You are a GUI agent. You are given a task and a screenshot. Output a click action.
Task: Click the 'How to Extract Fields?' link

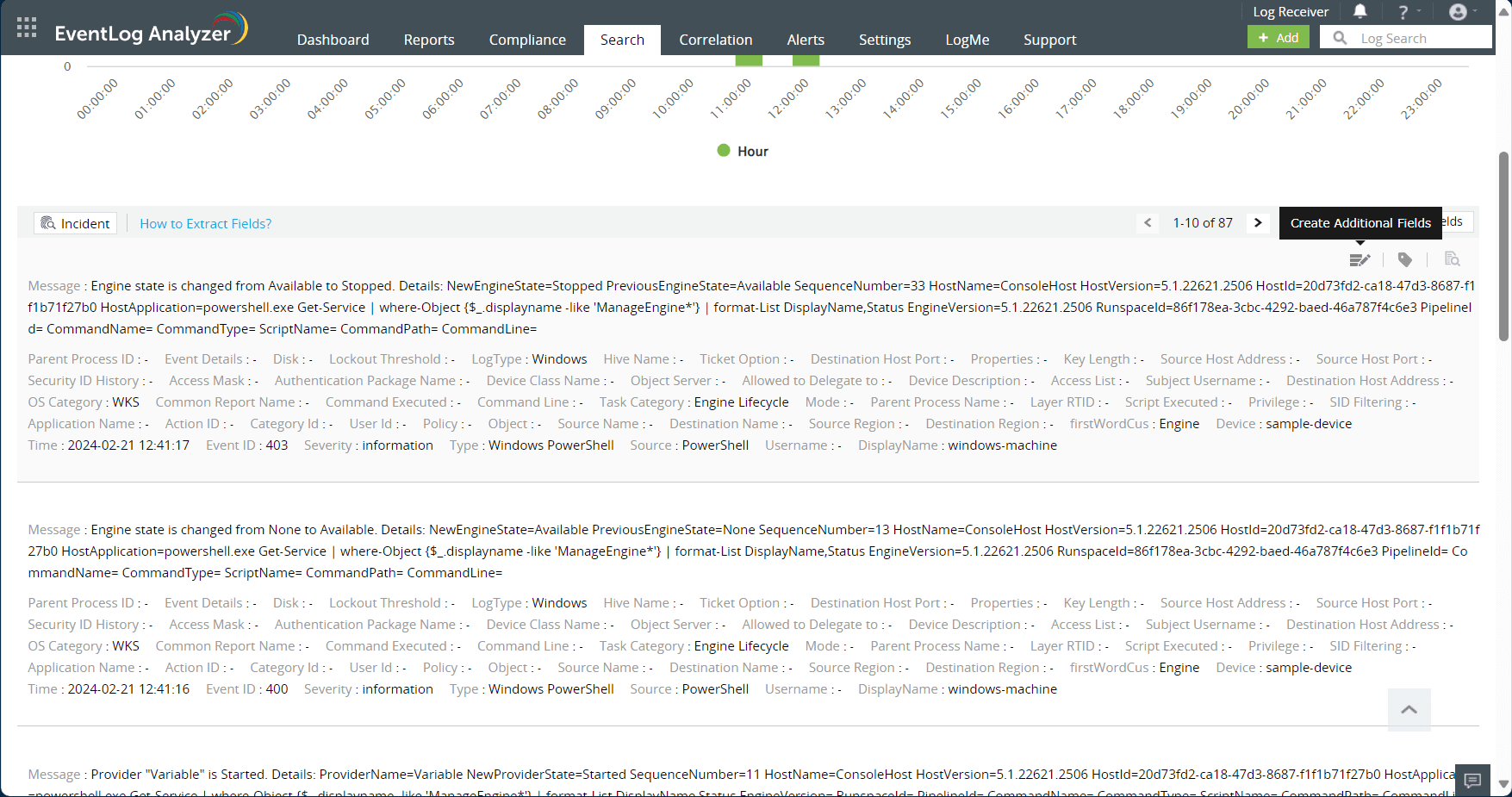[206, 223]
